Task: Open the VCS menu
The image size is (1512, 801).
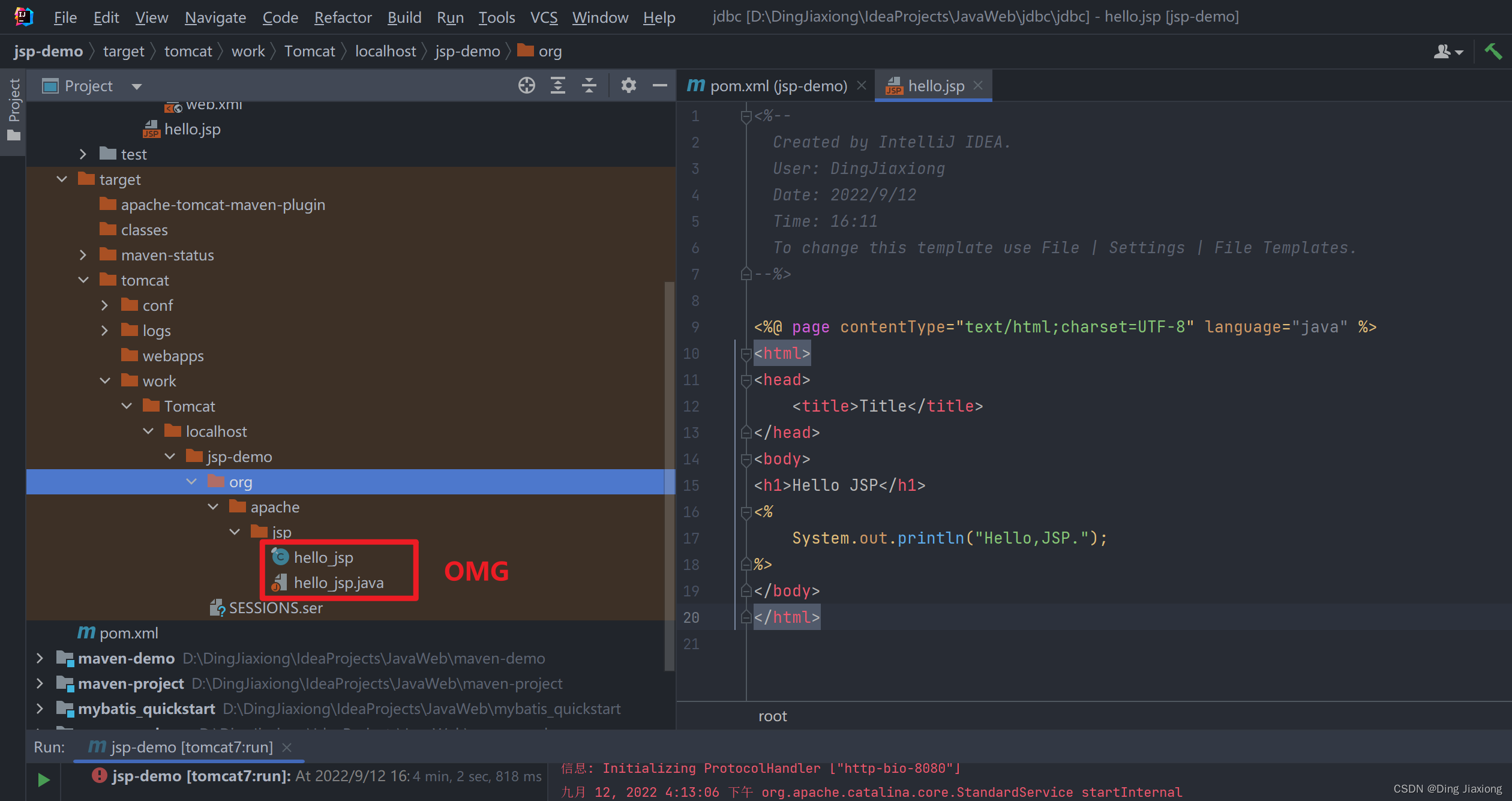Action: 544,17
